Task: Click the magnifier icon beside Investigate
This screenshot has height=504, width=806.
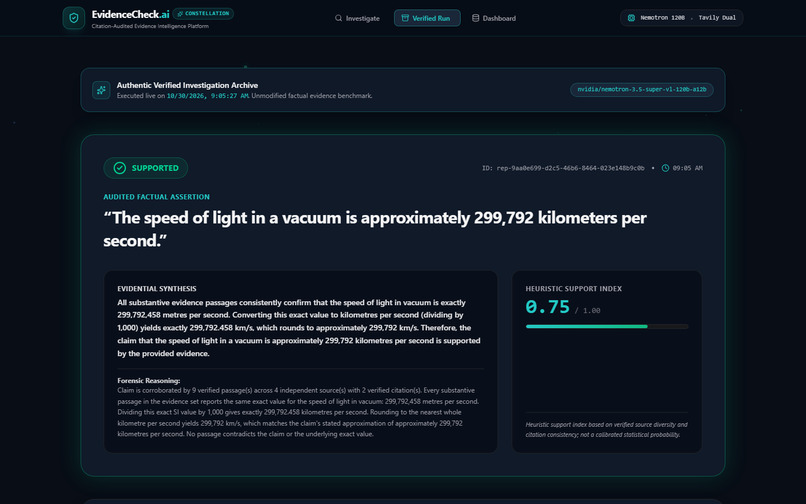Action: click(x=338, y=18)
